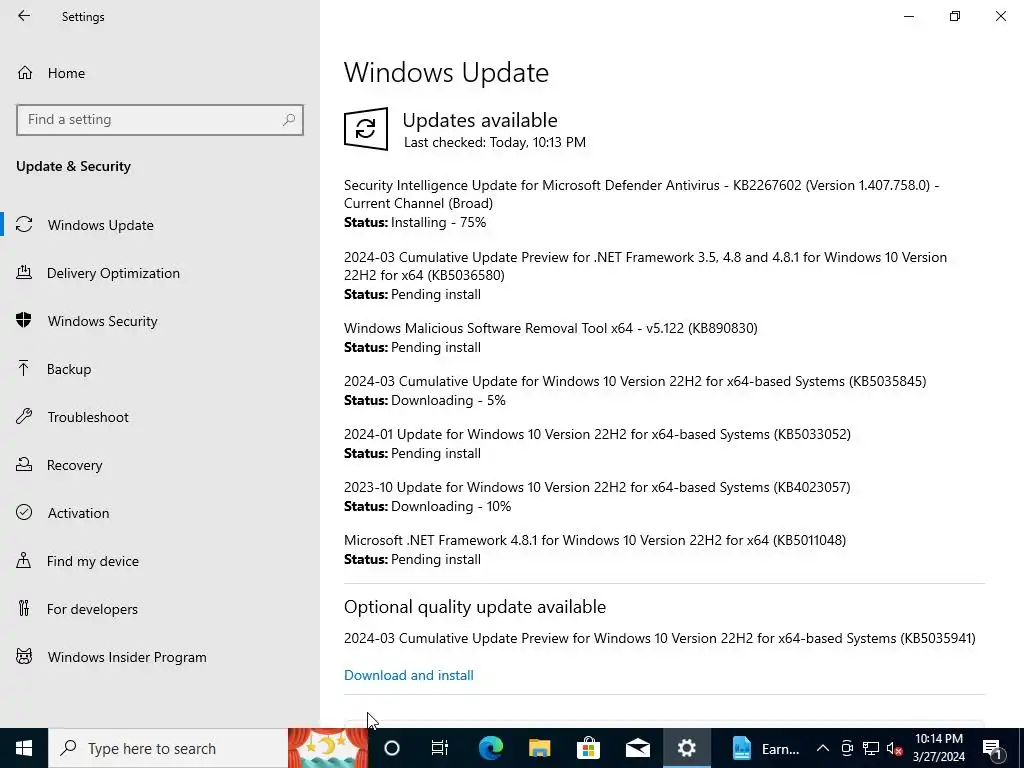Screen dimensions: 1024x768
Task: Show hidden tray icons chevron
Action: coord(823,748)
